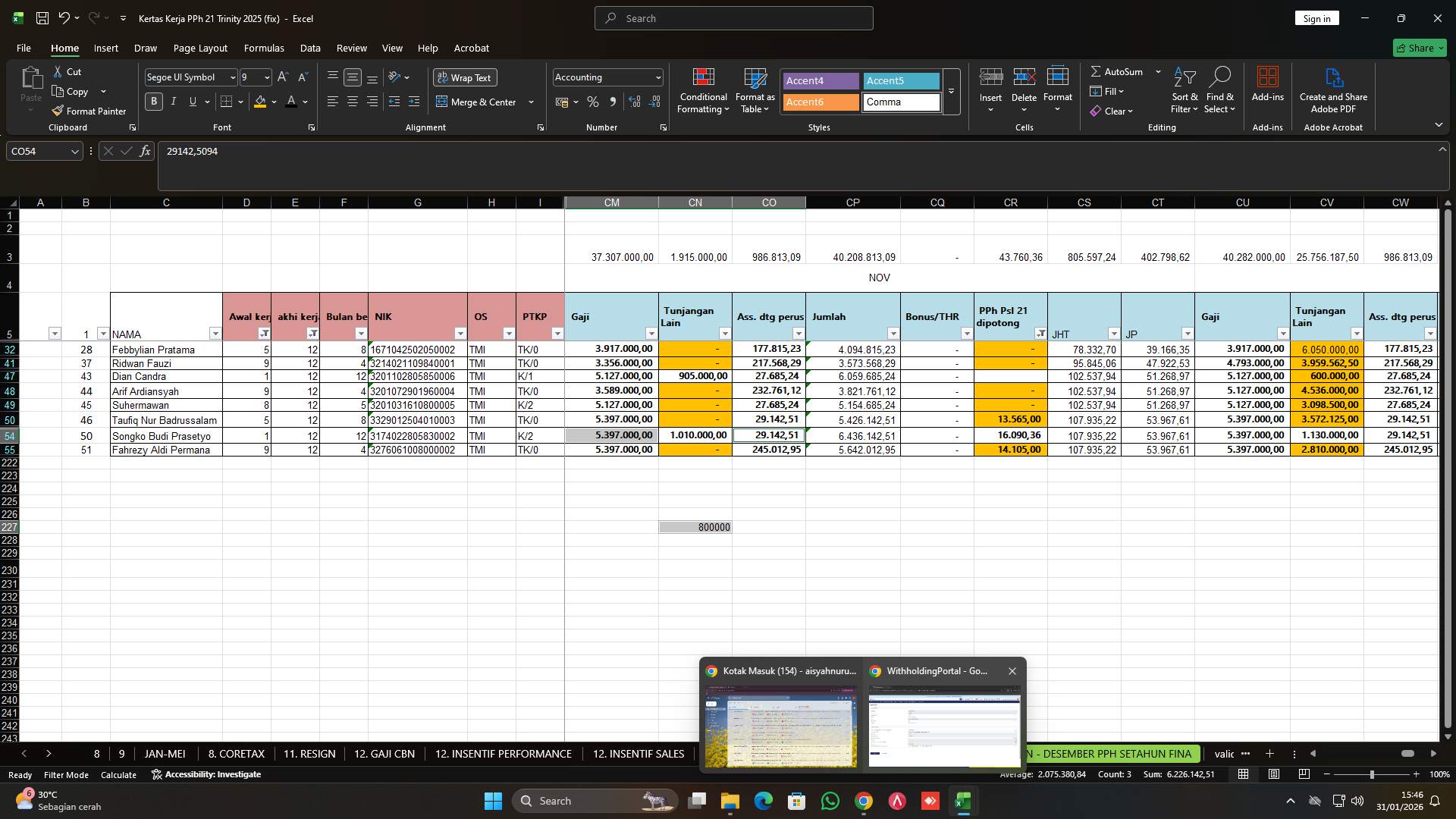Click Increase Decimal icon

pos(634,101)
